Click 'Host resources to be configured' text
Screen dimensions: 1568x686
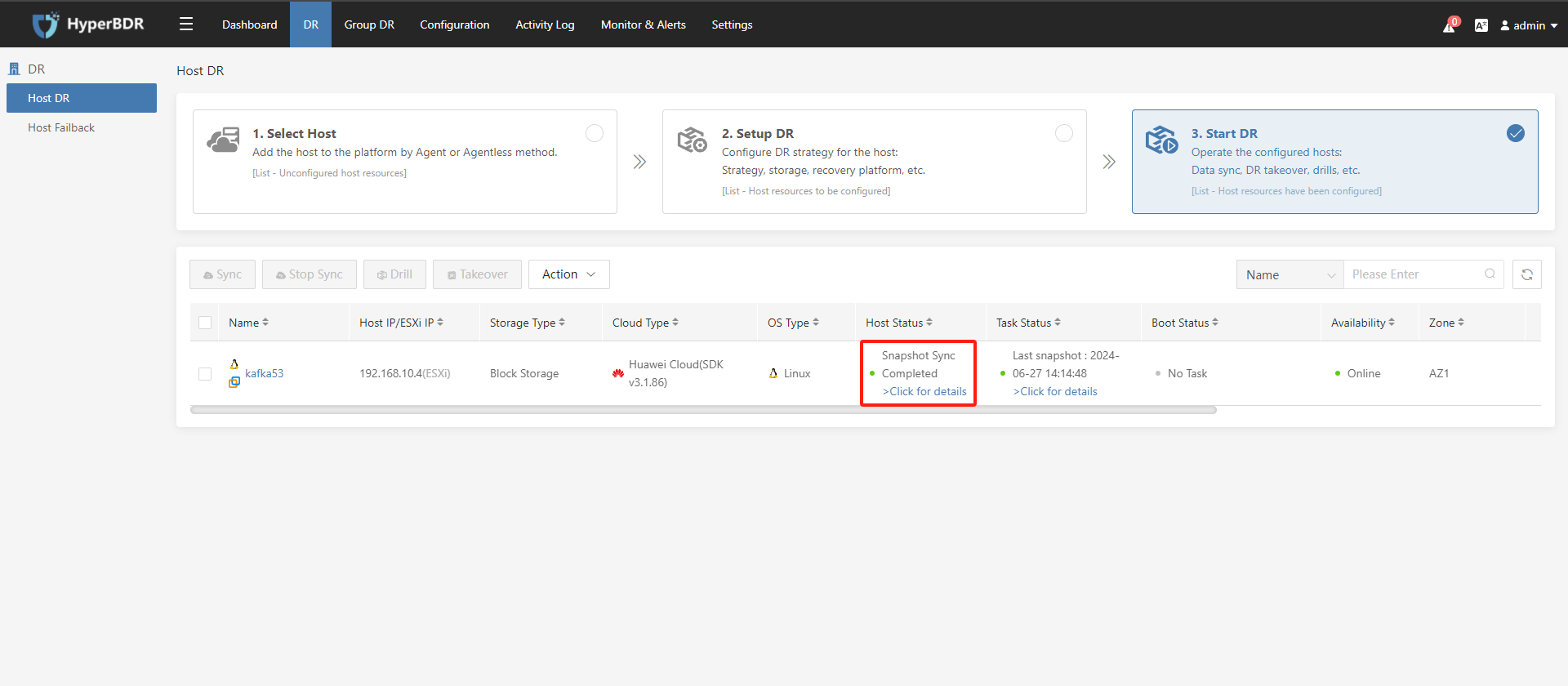(x=806, y=191)
